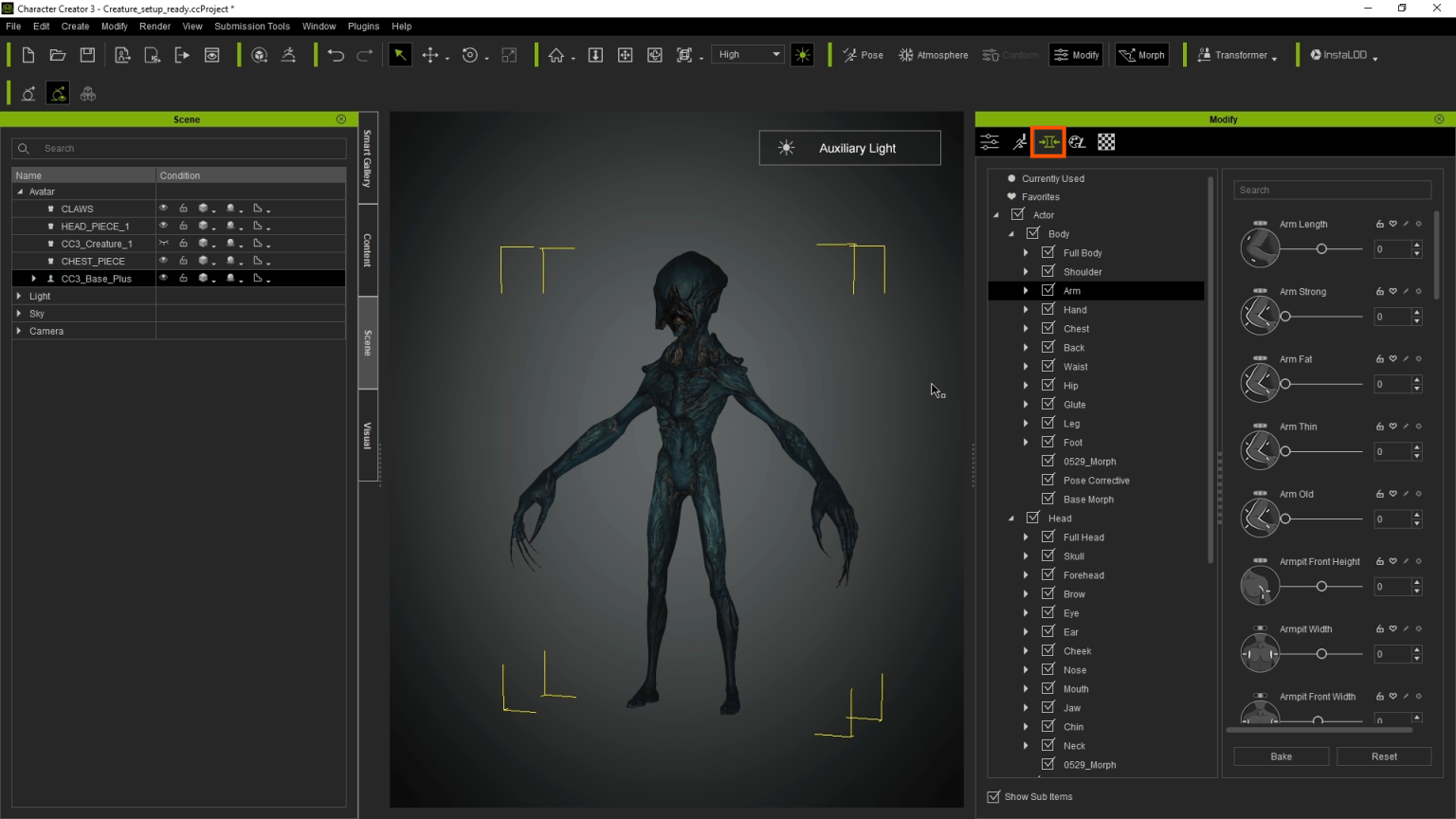Open the High quality dropdown
Screen dimensions: 1456x819
(x=749, y=55)
